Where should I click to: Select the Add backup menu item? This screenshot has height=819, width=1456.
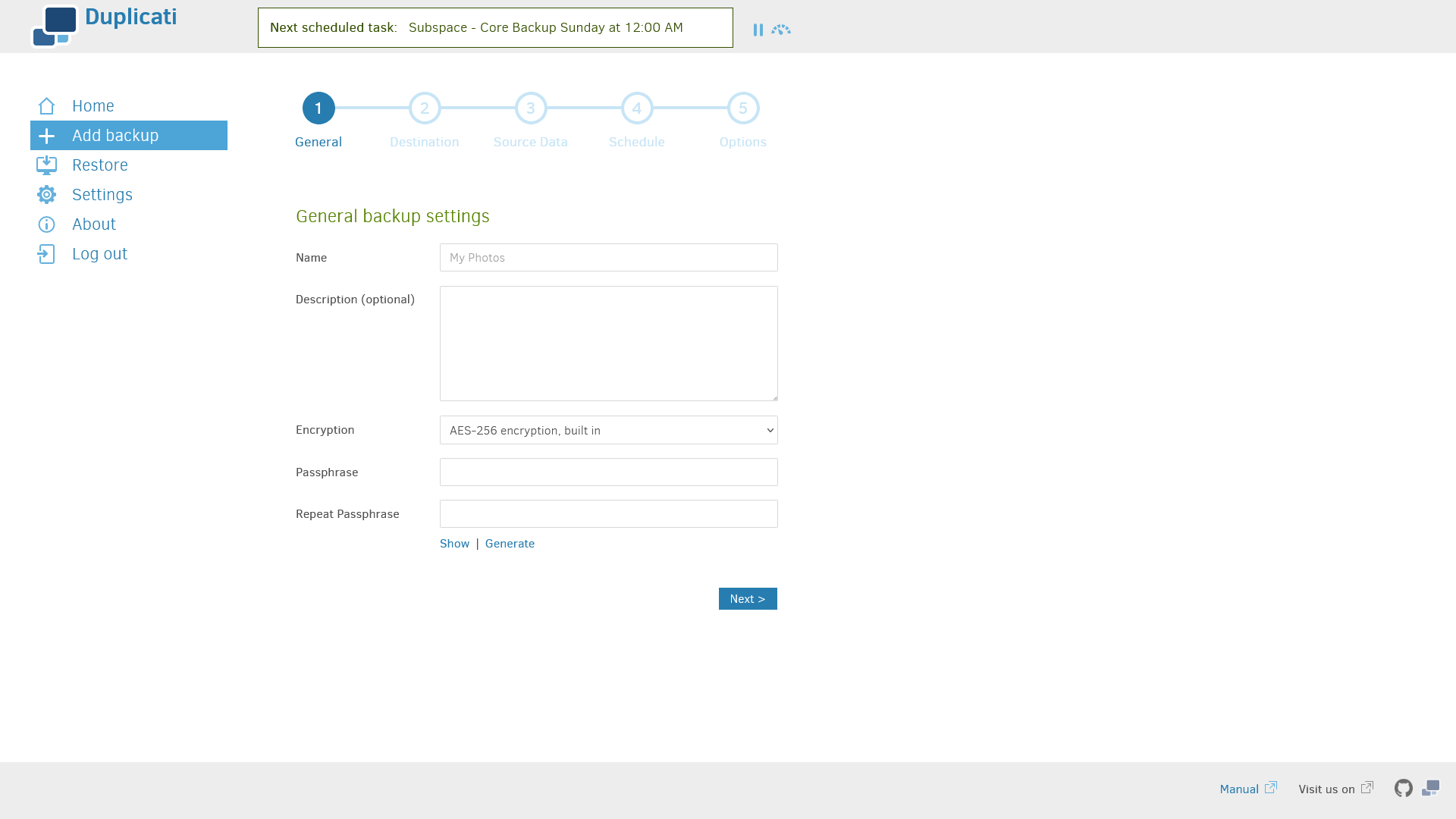tap(129, 136)
